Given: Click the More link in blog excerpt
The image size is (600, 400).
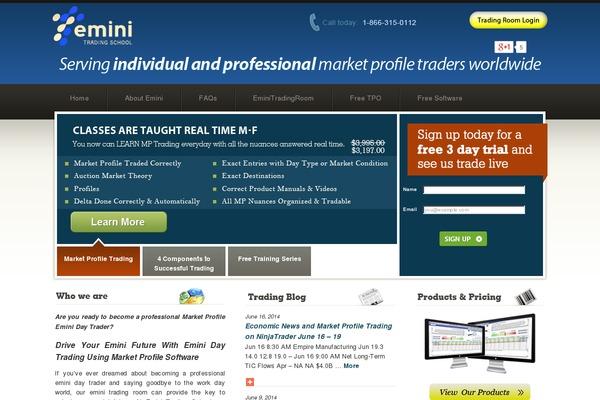Looking at the screenshot, I should tap(351, 366).
